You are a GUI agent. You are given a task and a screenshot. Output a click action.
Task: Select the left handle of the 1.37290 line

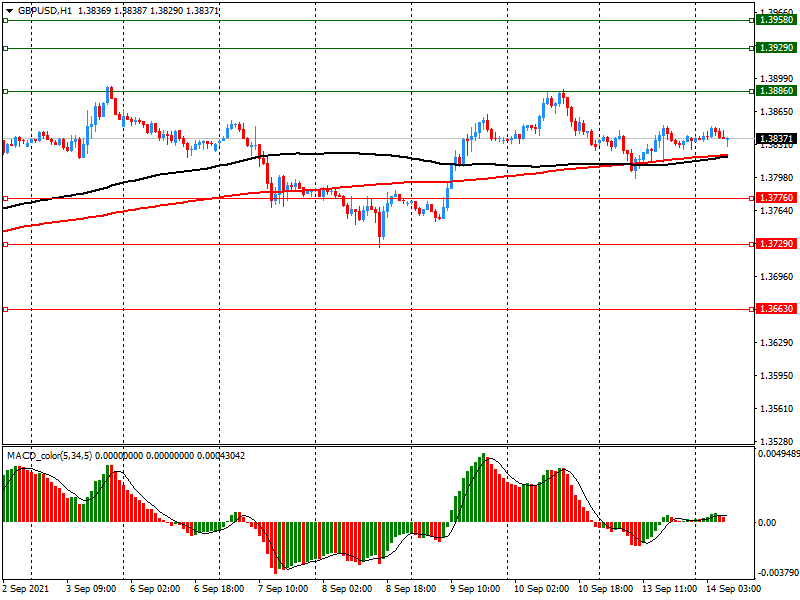pos(6,245)
